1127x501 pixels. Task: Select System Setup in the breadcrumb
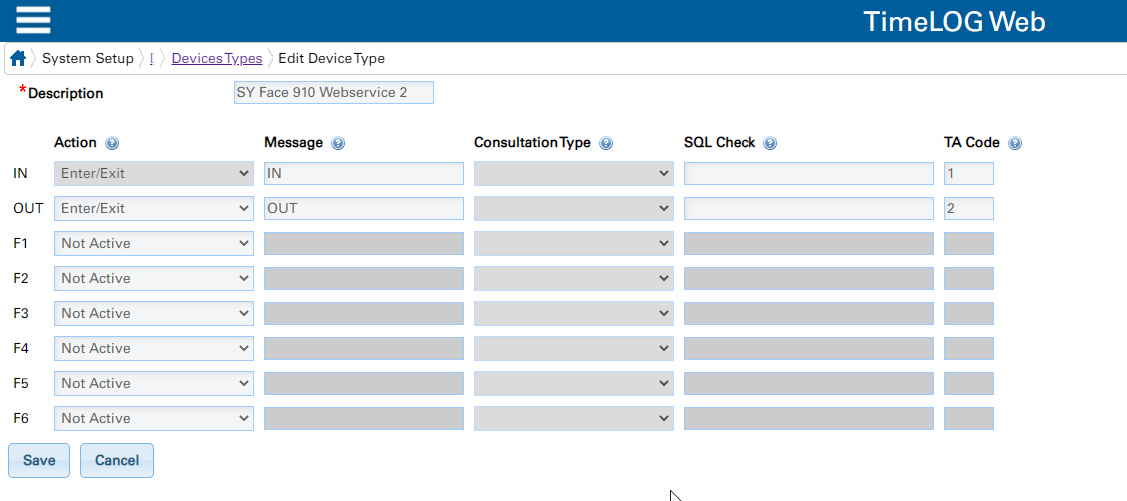click(88, 58)
